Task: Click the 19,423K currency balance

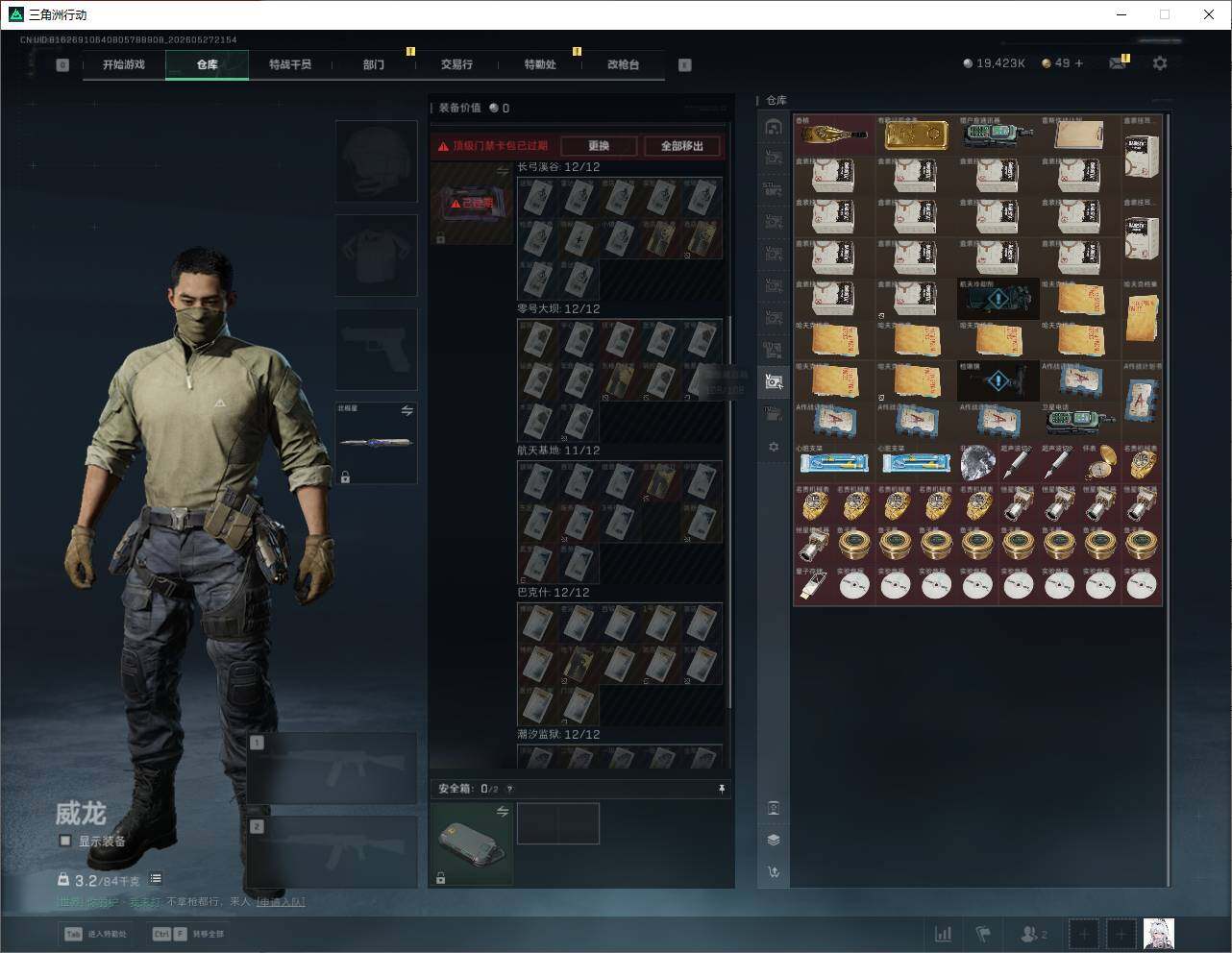Action: [x=994, y=63]
